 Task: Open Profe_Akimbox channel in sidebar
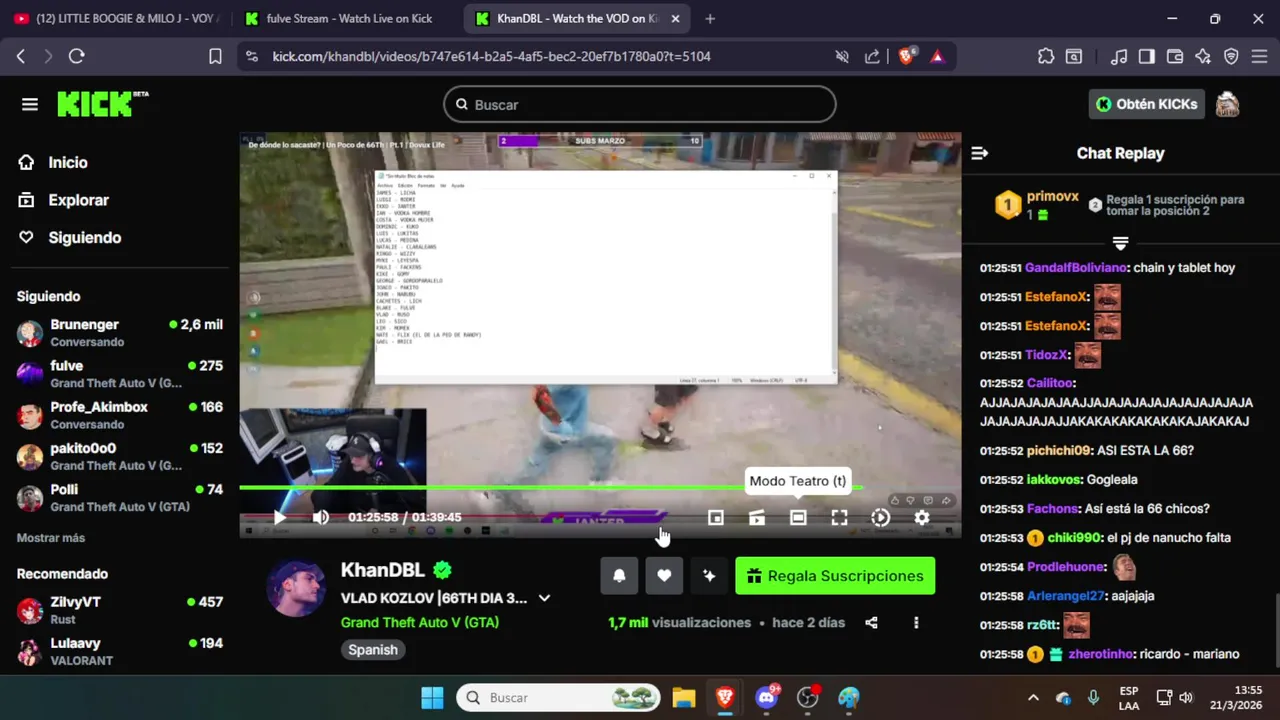pos(120,415)
